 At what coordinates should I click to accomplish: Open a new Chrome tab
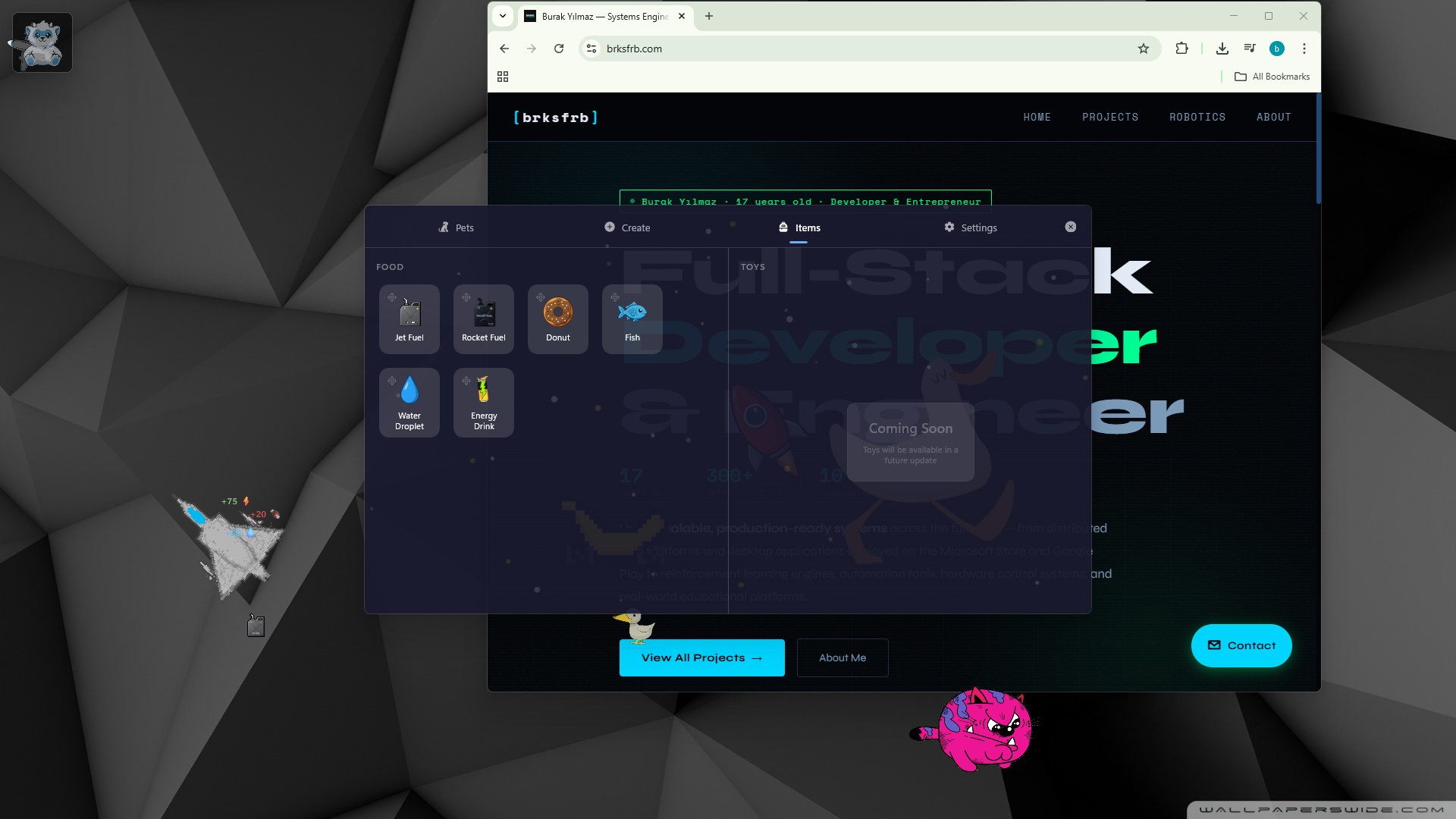tap(709, 16)
